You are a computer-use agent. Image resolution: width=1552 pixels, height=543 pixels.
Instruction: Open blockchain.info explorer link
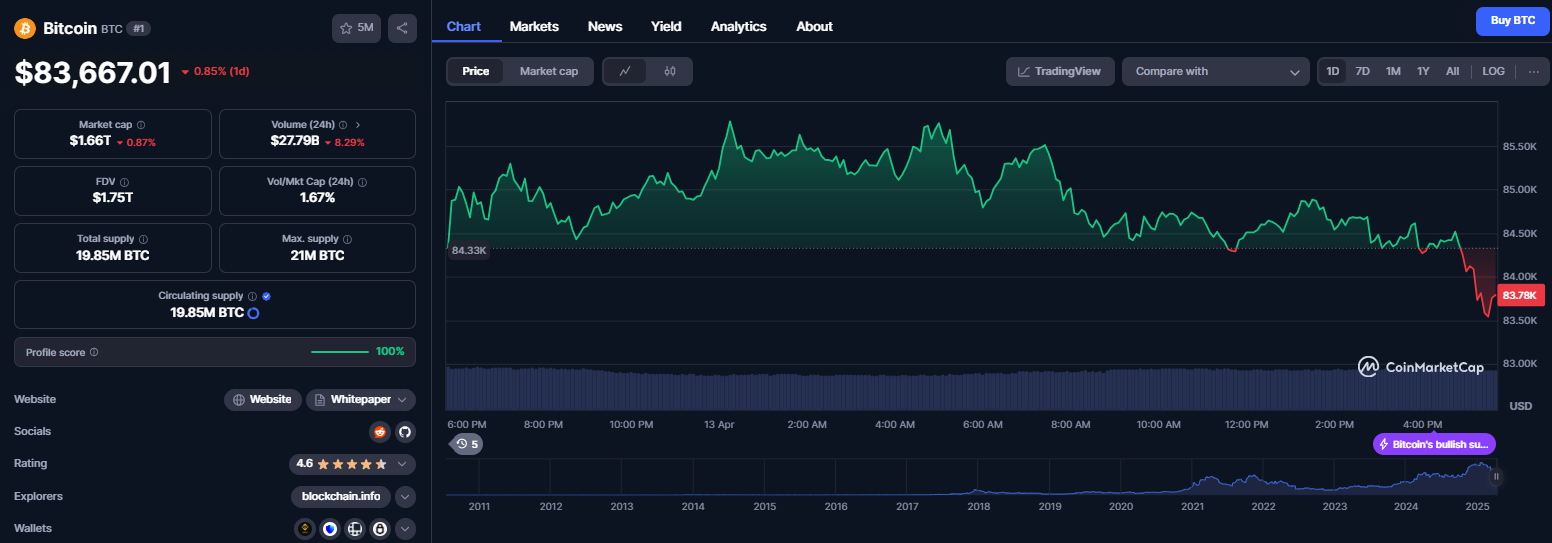coord(341,496)
